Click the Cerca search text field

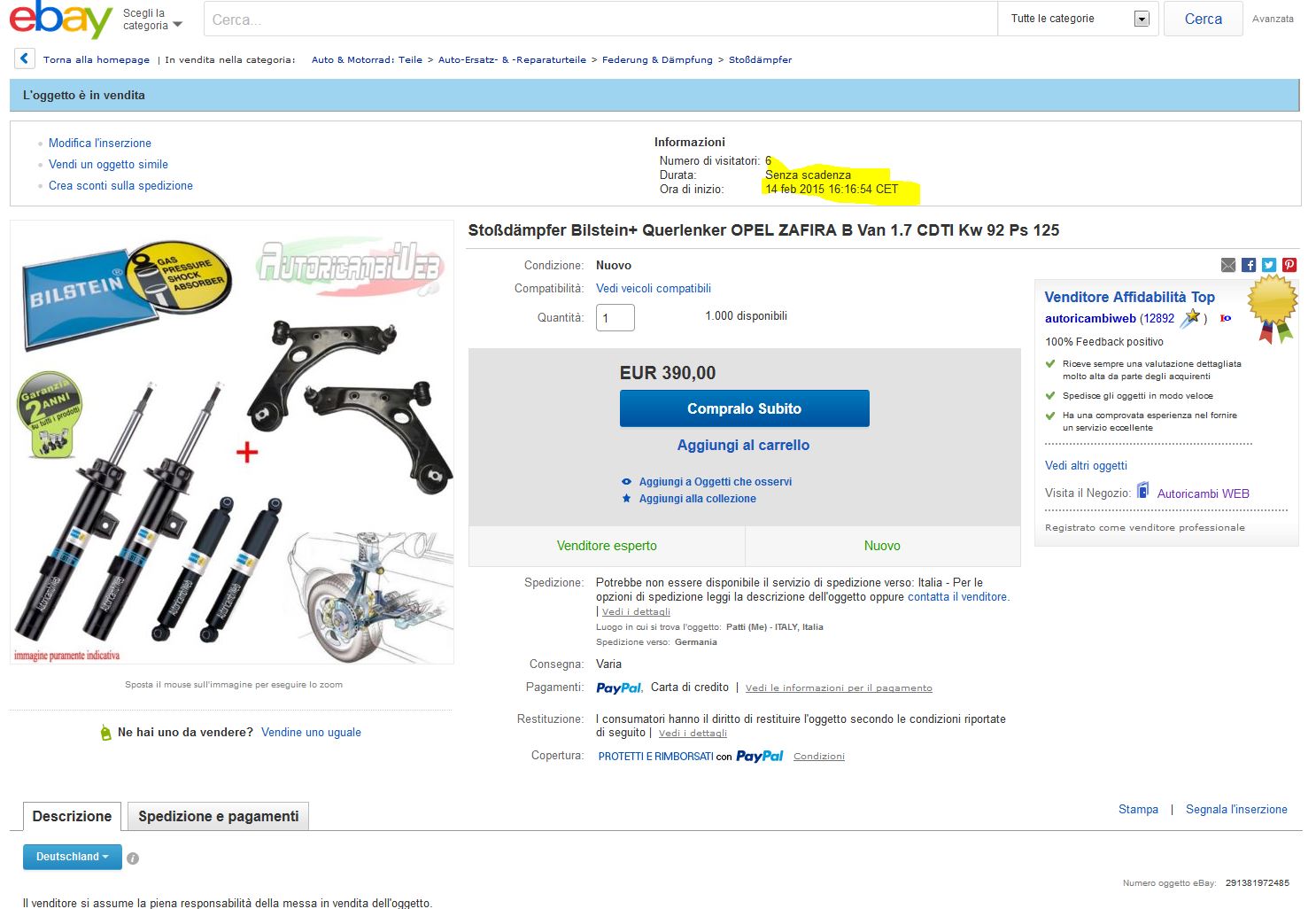pos(600,19)
